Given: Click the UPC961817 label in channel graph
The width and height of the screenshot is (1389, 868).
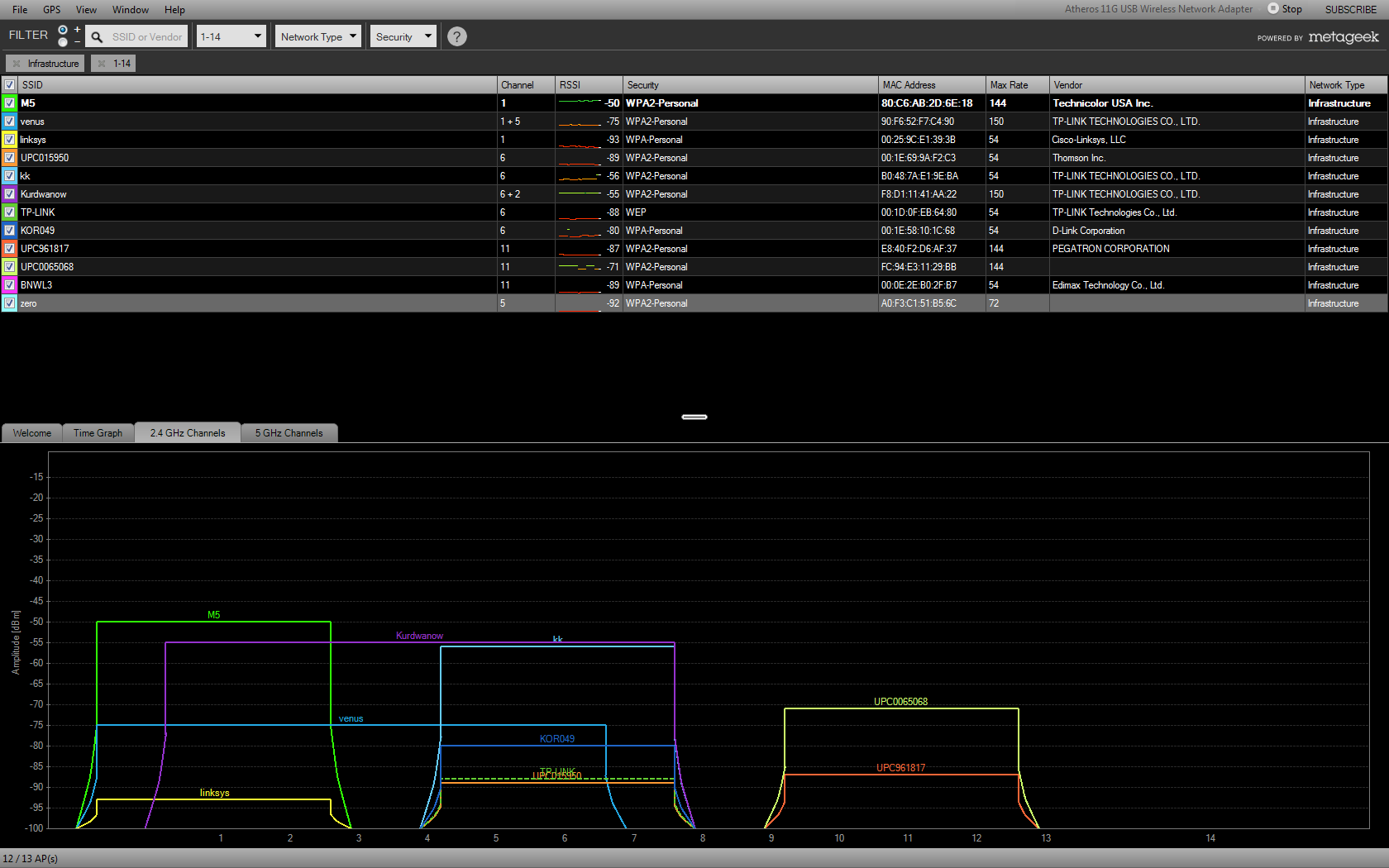Looking at the screenshot, I should (900, 768).
